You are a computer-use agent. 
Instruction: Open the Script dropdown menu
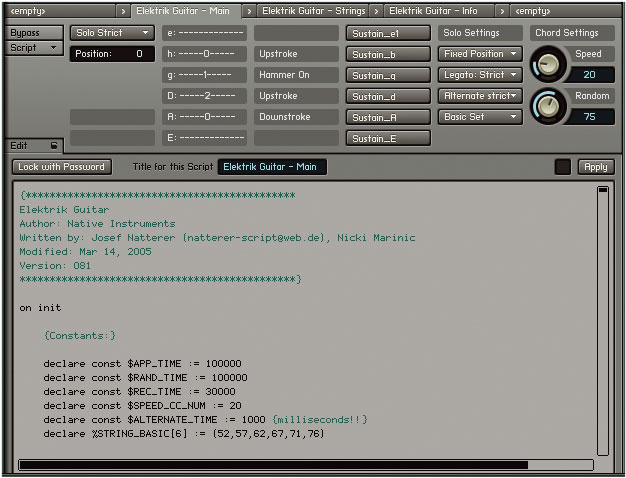[x=34, y=48]
